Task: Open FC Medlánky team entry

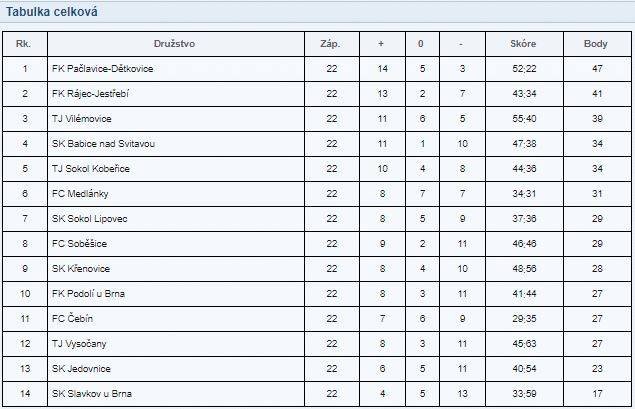Action: [x=80, y=194]
